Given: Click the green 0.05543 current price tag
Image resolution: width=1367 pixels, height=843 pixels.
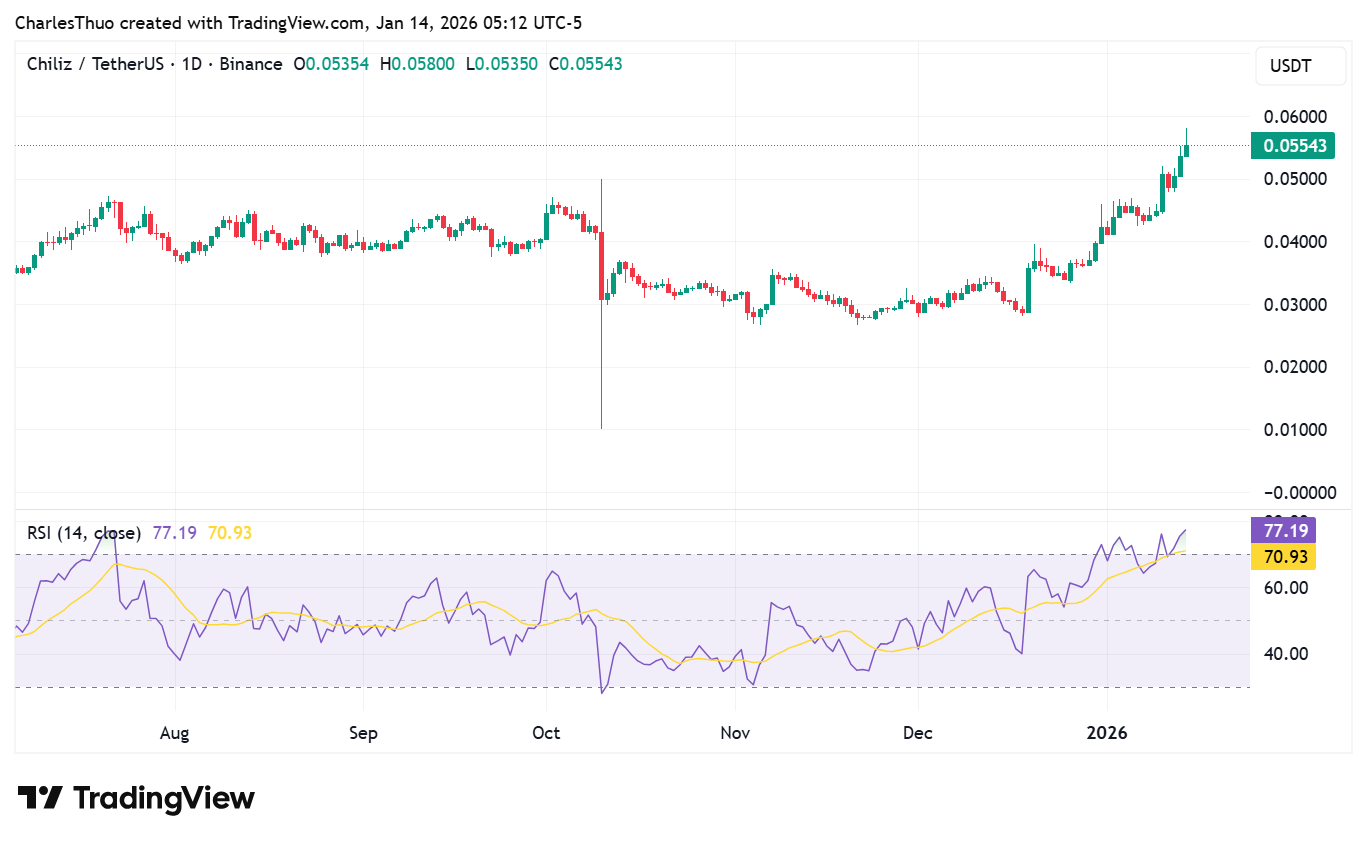Looking at the screenshot, I should click(x=1294, y=146).
